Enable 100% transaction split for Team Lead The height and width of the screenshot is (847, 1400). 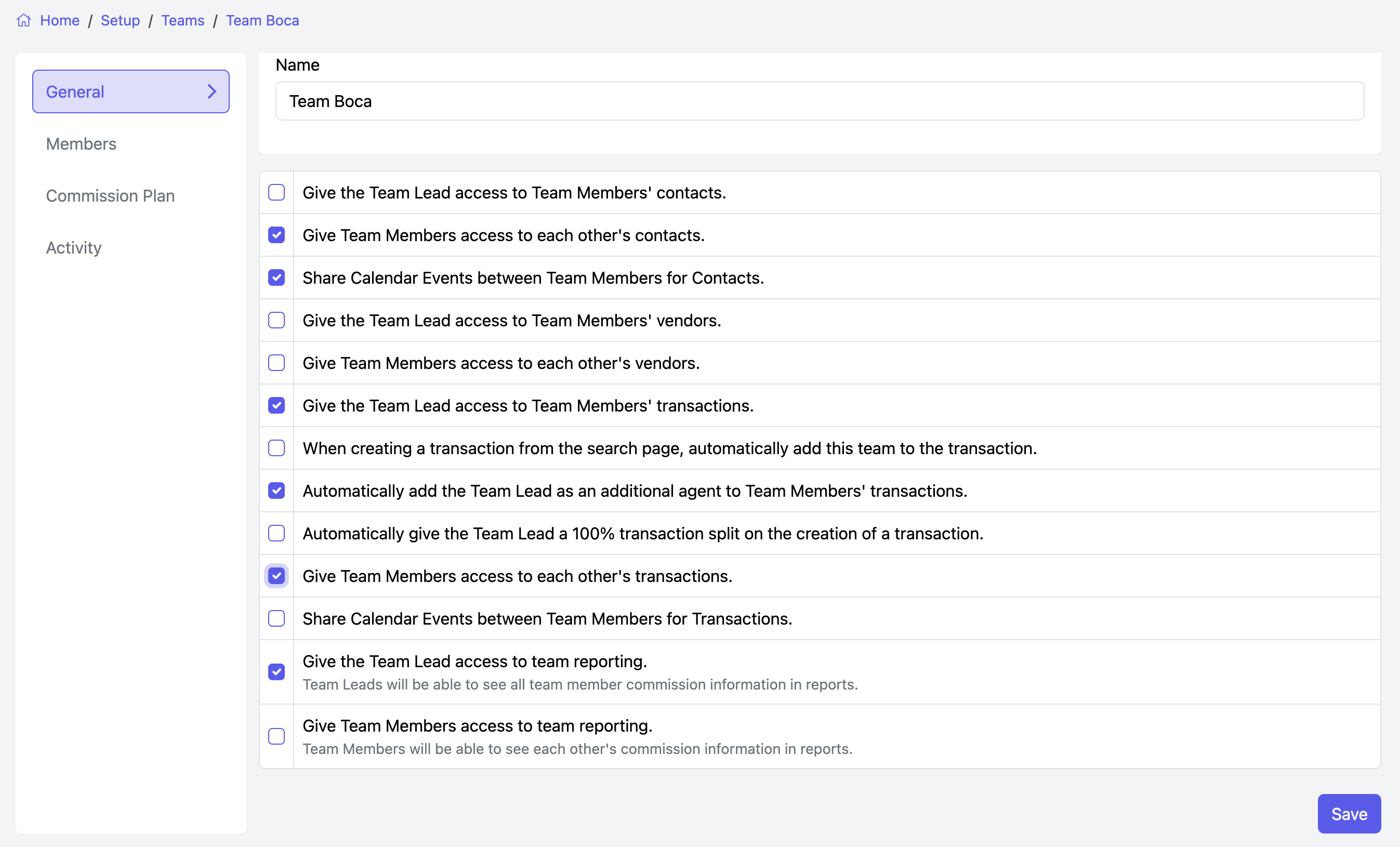click(x=276, y=534)
